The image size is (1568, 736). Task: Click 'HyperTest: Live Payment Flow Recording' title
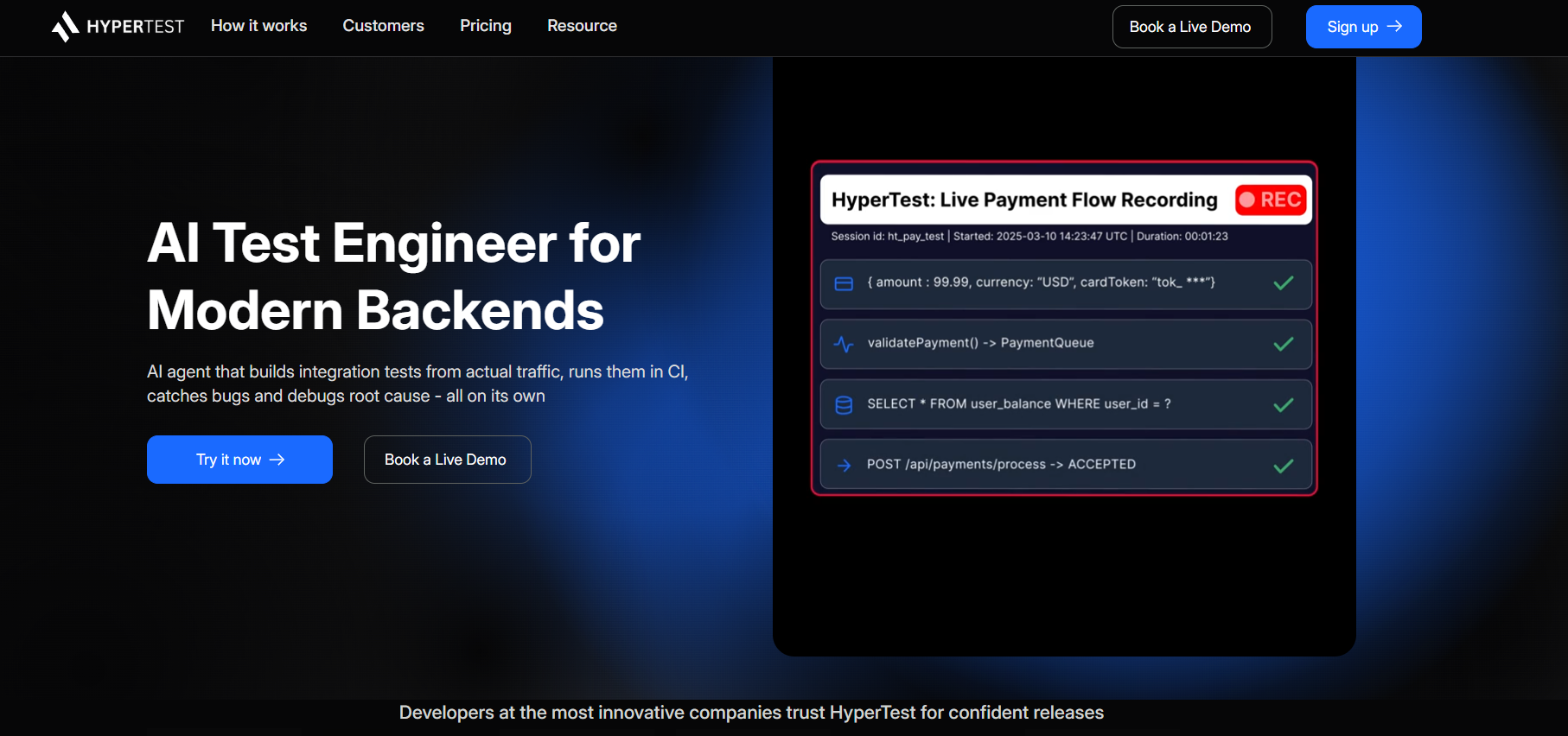(x=1024, y=200)
